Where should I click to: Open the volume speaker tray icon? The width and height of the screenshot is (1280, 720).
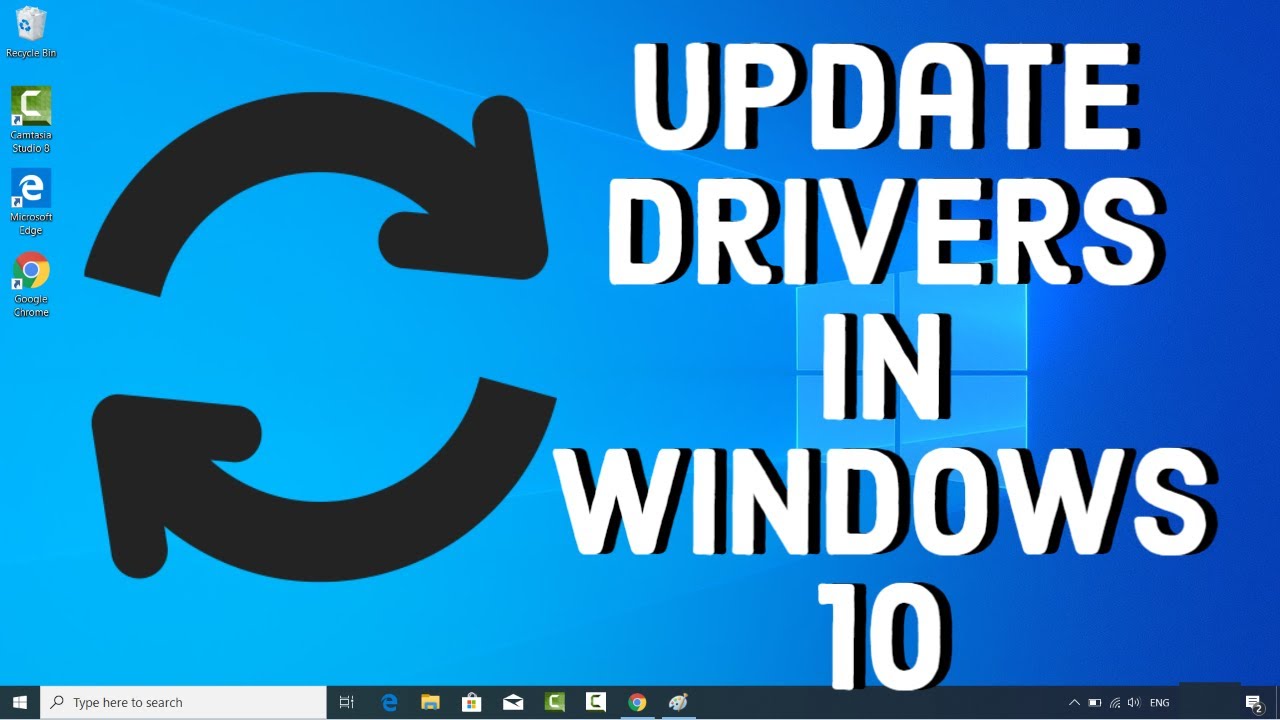click(x=1134, y=703)
